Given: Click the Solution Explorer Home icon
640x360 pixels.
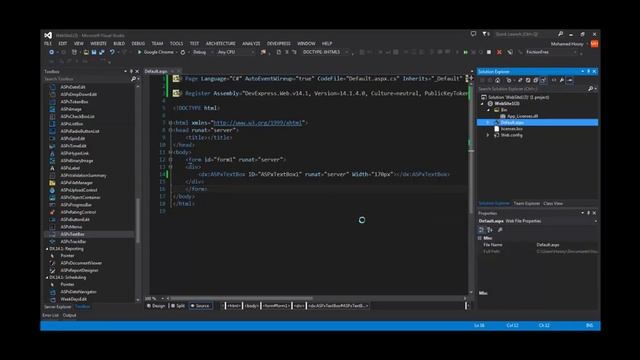Looking at the screenshot, I should tap(498, 80).
